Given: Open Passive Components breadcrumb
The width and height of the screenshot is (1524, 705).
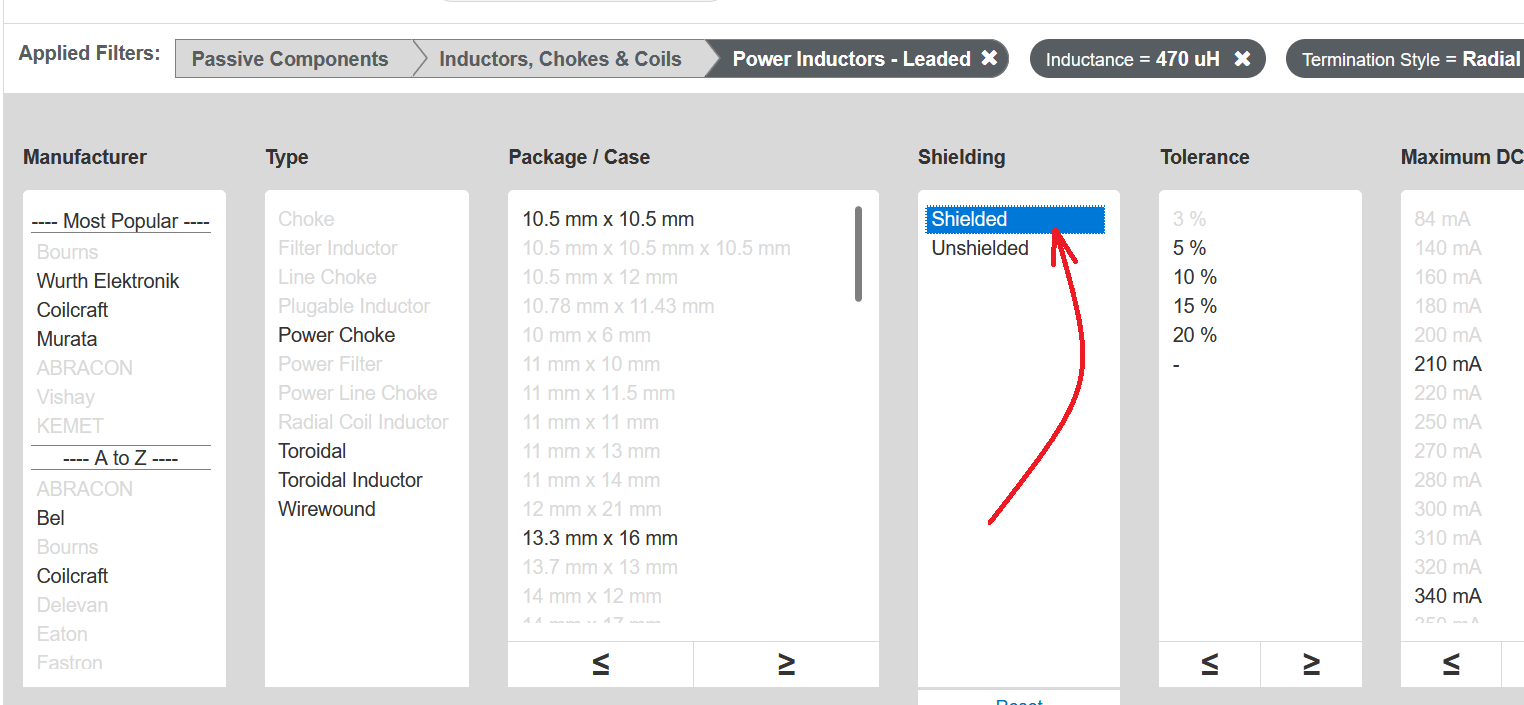Looking at the screenshot, I should point(290,59).
